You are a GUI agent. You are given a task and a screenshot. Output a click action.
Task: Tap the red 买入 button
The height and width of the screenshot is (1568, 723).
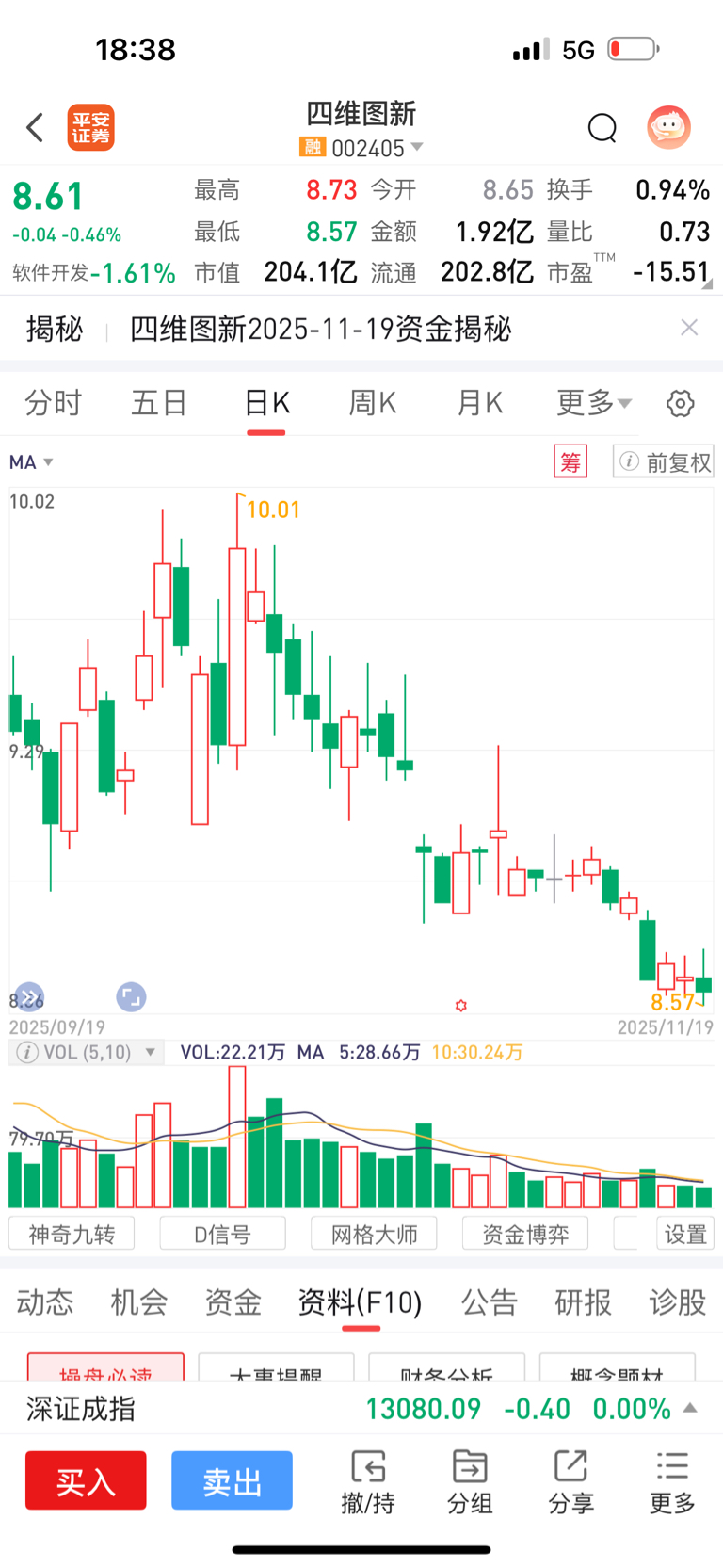point(86,1480)
